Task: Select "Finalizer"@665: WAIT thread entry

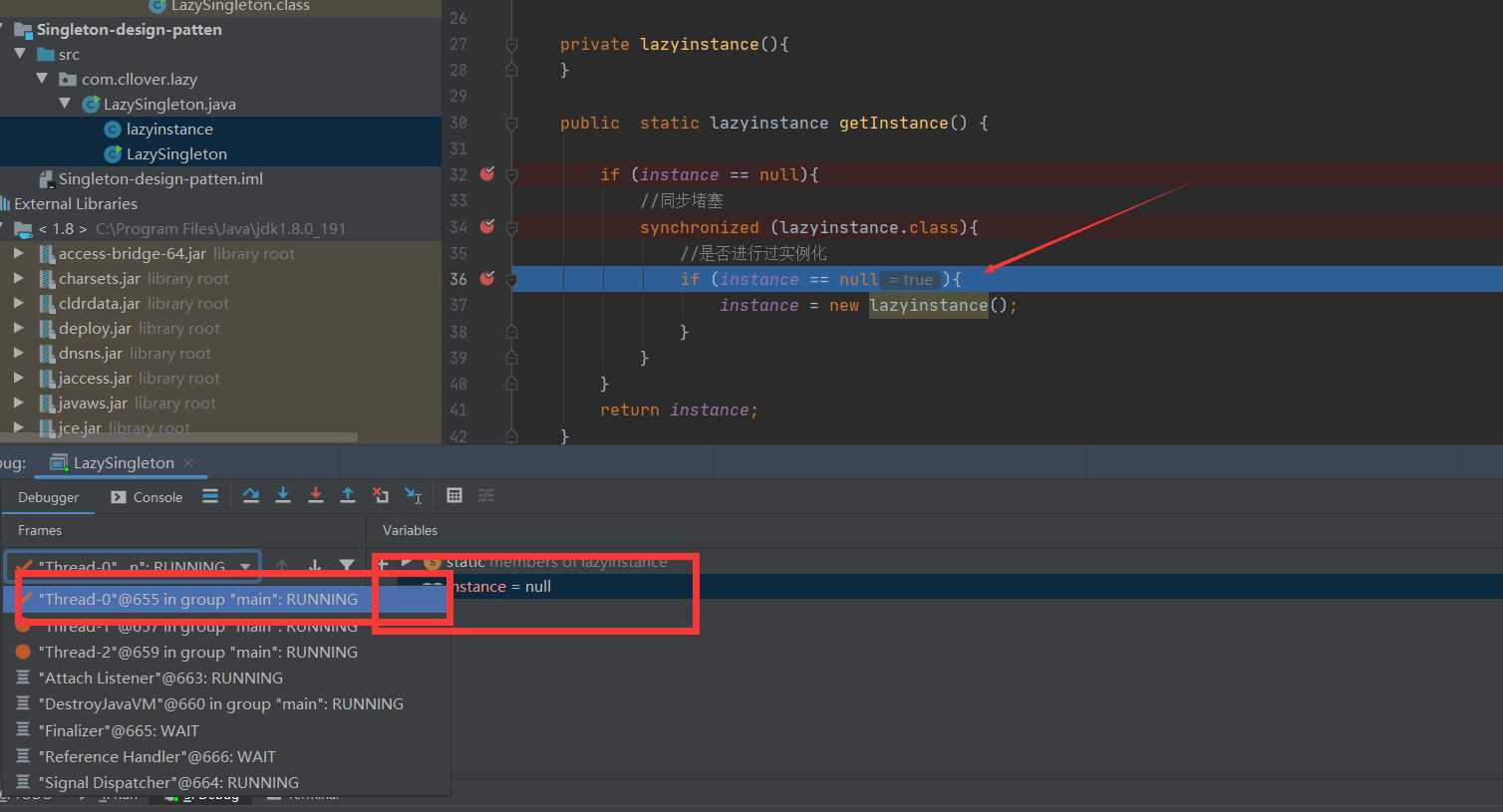Action: tap(225, 730)
